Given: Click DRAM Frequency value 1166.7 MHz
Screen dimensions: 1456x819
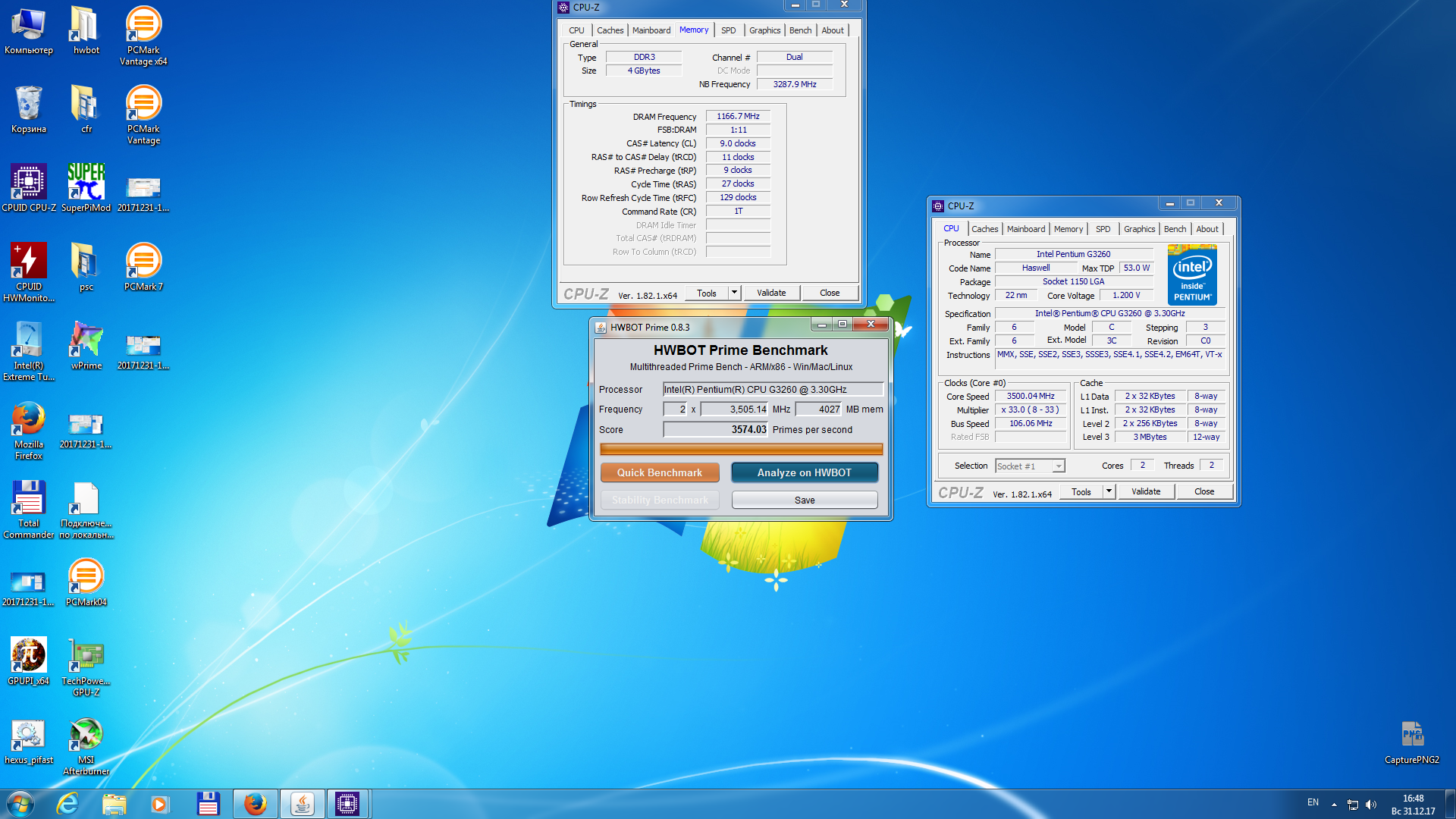Looking at the screenshot, I should (738, 116).
